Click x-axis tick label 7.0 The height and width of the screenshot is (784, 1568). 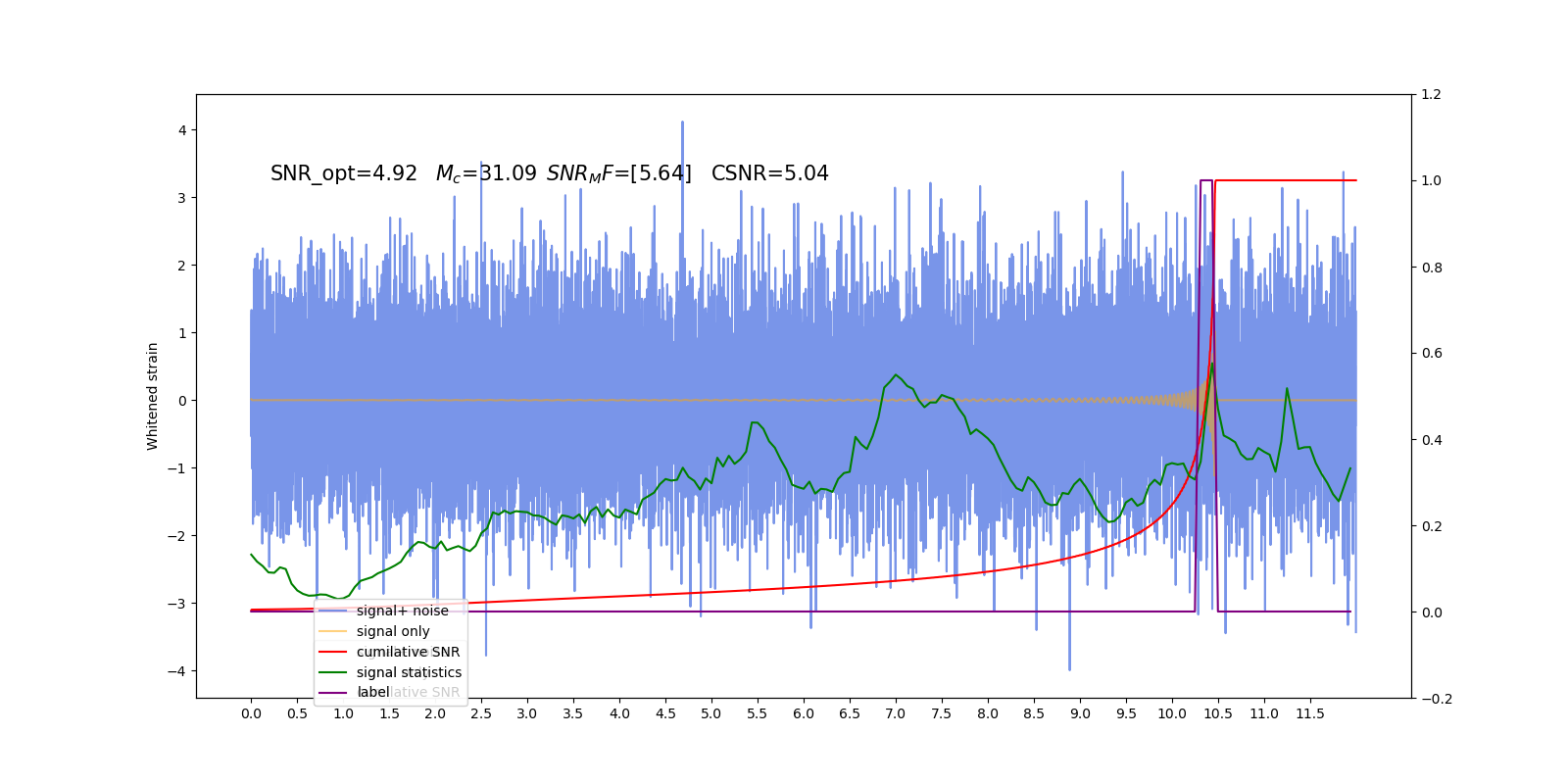pos(896,713)
